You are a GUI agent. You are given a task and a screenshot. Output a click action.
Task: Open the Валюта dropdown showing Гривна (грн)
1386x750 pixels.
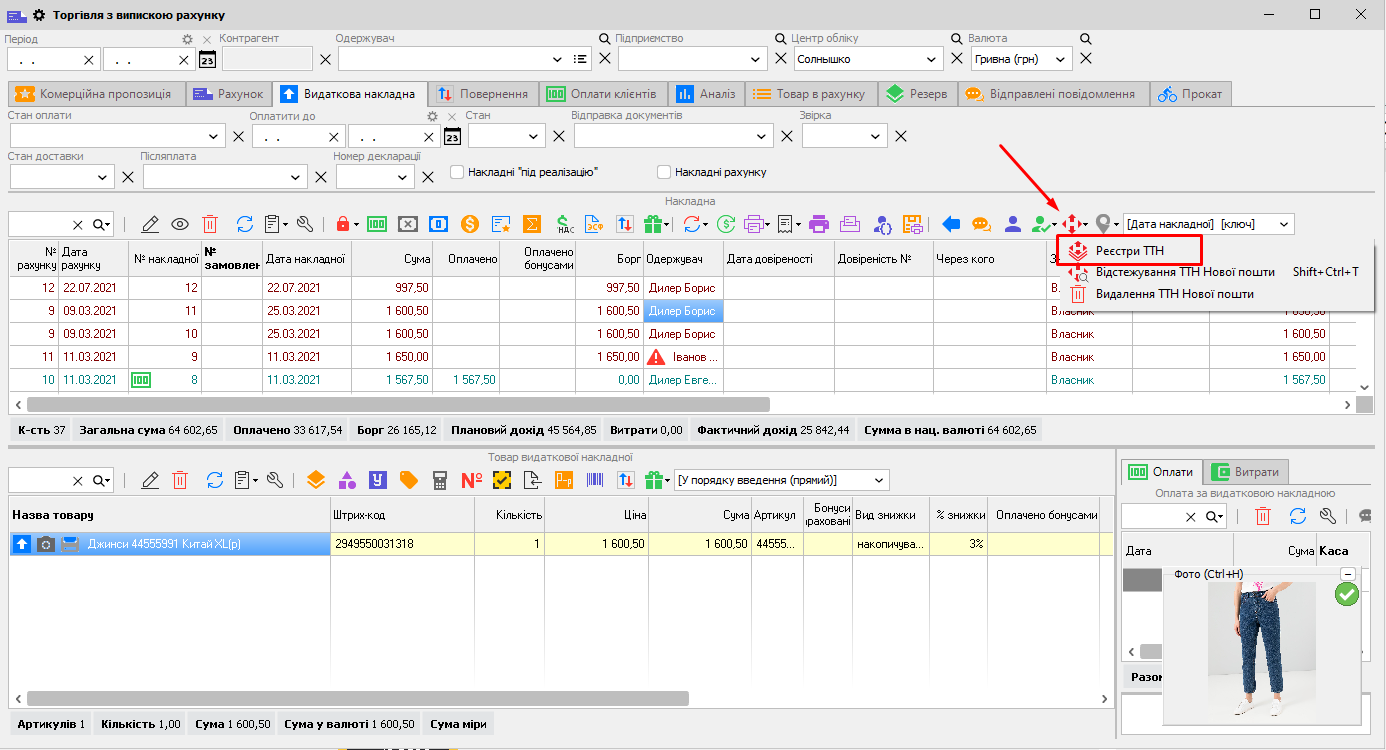point(1058,59)
